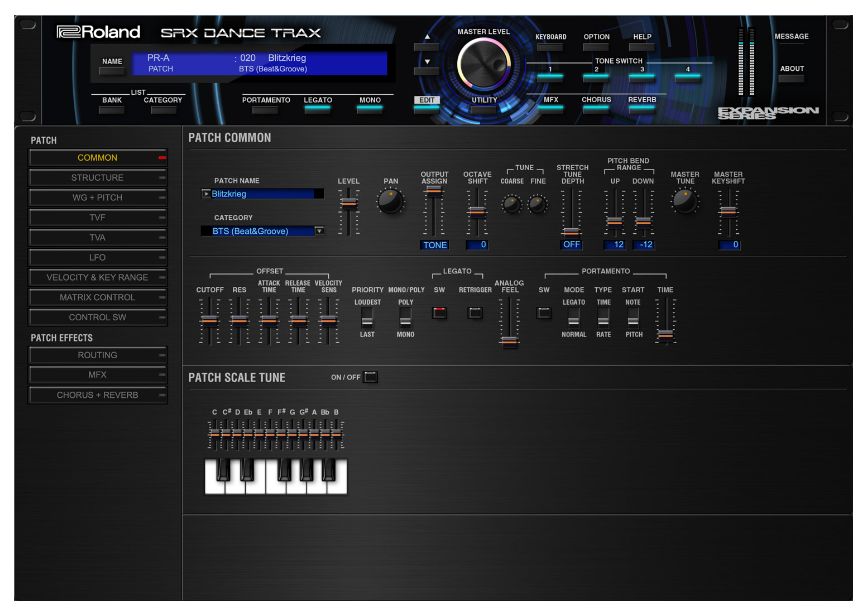Screen dimensions: 868x616
Task: Flip the Priority Loudest/Last switch
Action: (x=367, y=318)
